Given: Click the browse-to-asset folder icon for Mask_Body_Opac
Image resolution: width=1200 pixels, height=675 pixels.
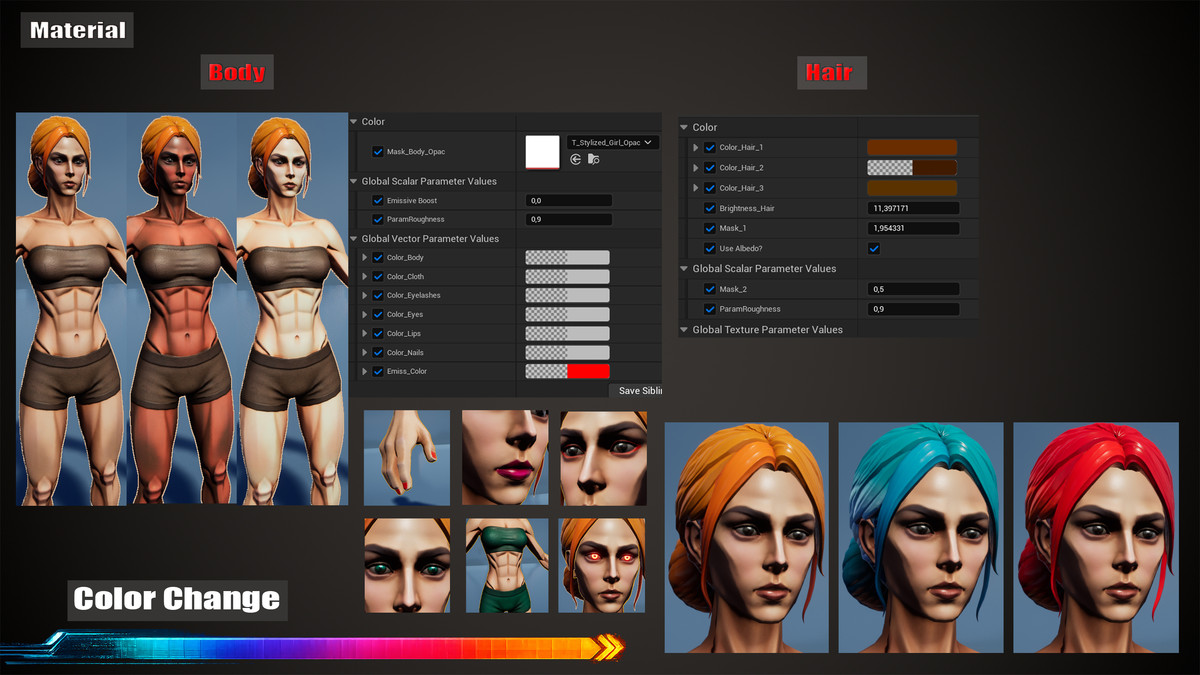Looking at the screenshot, I should [x=593, y=159].
